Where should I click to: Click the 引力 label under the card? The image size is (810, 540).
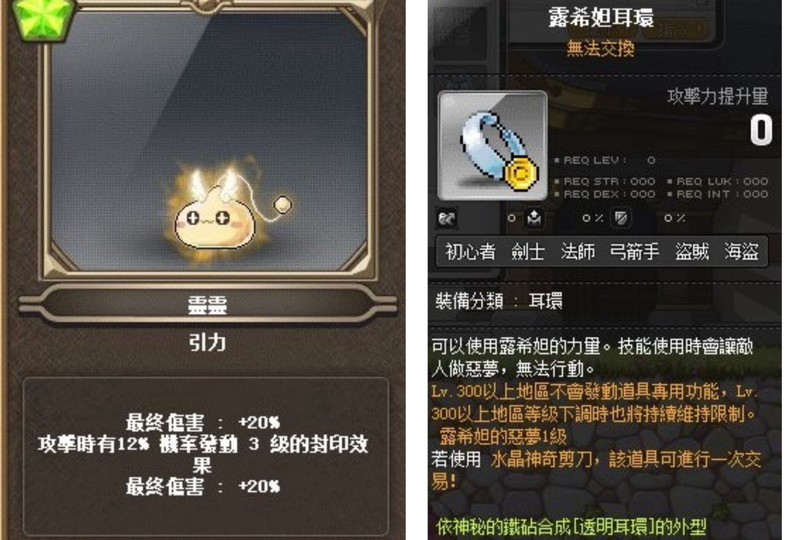[207, 342]
